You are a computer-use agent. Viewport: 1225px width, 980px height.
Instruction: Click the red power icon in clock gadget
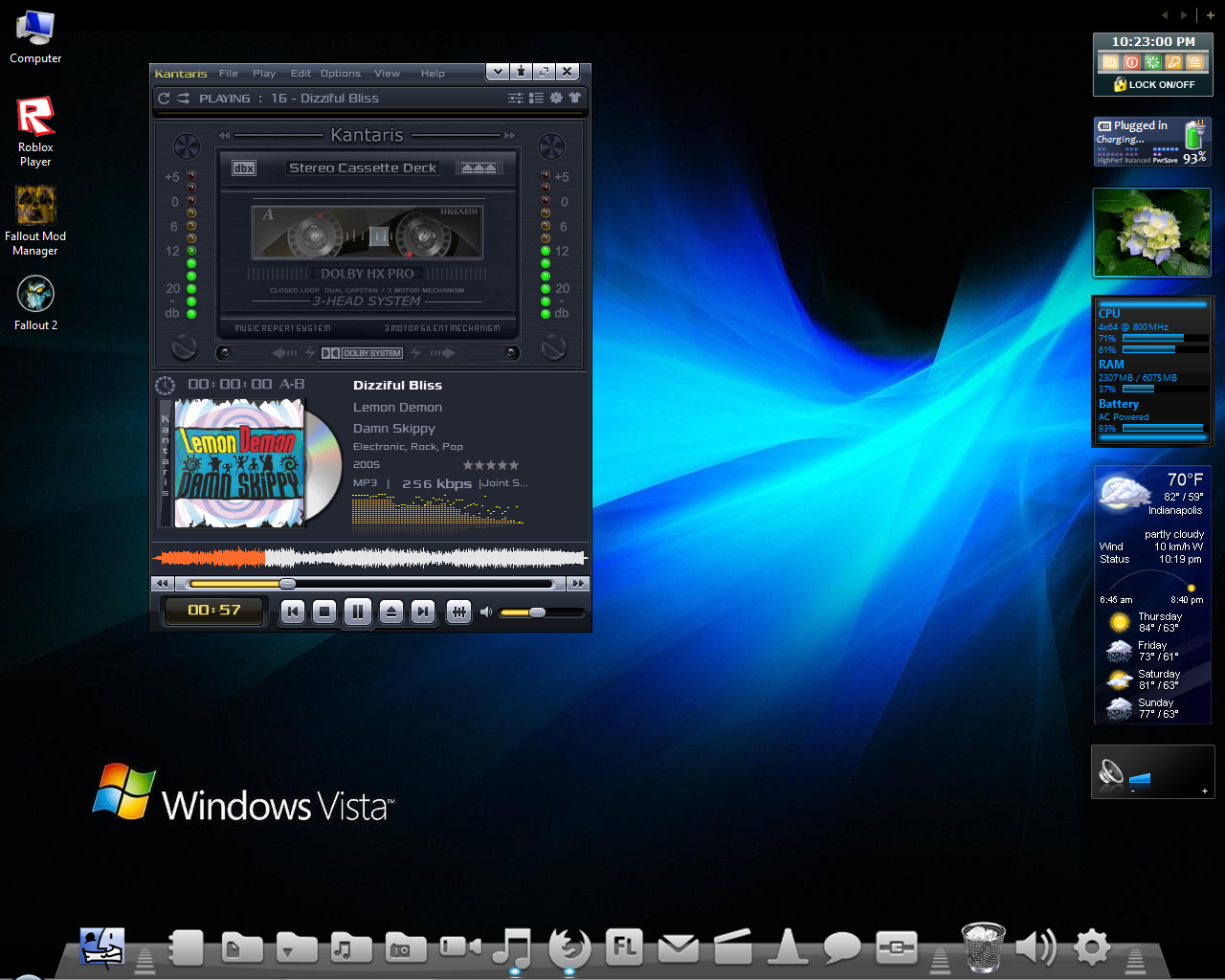coord(1131,62)
